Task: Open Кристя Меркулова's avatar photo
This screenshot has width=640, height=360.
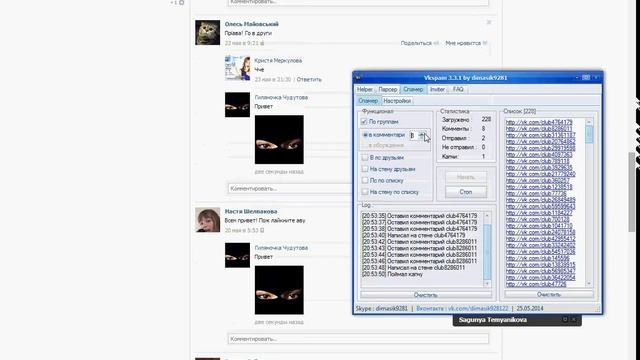Action: click(x=237, y=68)
